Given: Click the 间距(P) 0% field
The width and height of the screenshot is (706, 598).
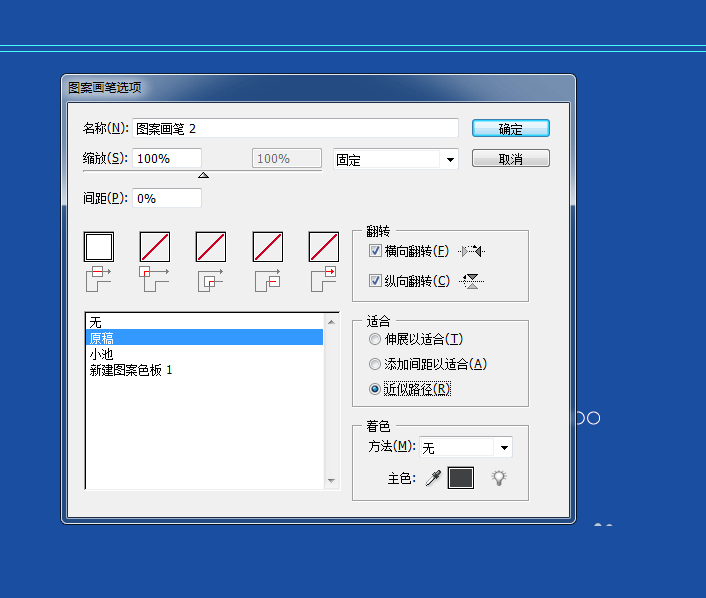Looking at the screenshot, I should tap(167, 198).
